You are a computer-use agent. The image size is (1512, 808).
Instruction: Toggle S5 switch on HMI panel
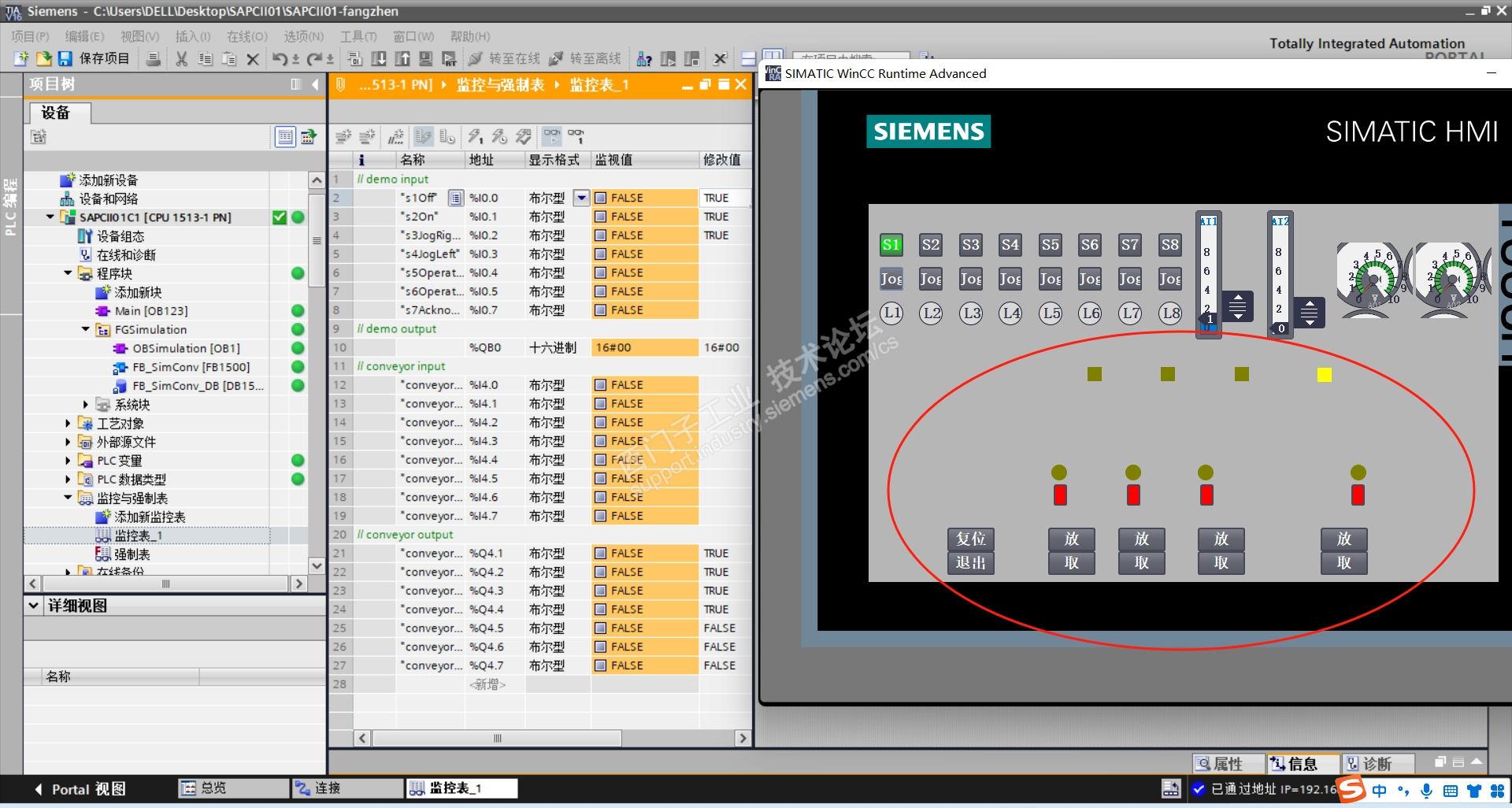pos(1050,245)
